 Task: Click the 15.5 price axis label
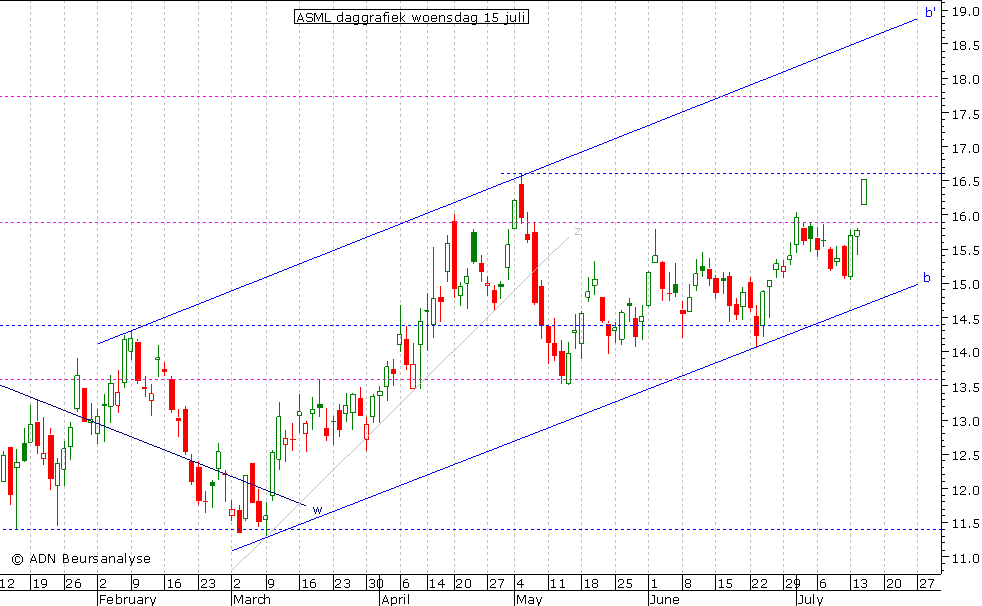coord(965,250)
